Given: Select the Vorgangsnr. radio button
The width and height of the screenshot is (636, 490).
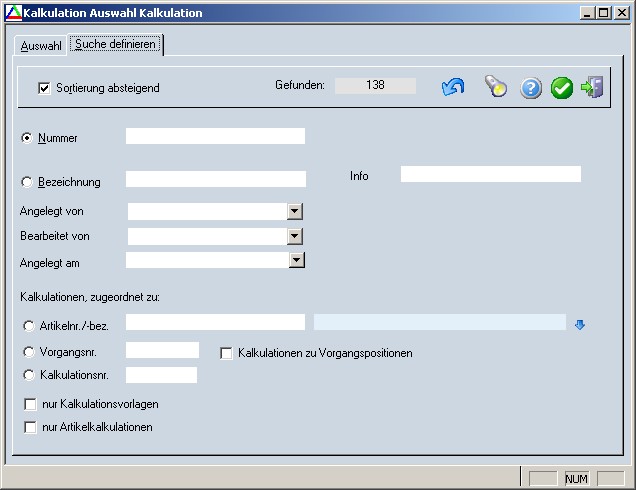Looking at the screenshot, I should click(27, 352).
